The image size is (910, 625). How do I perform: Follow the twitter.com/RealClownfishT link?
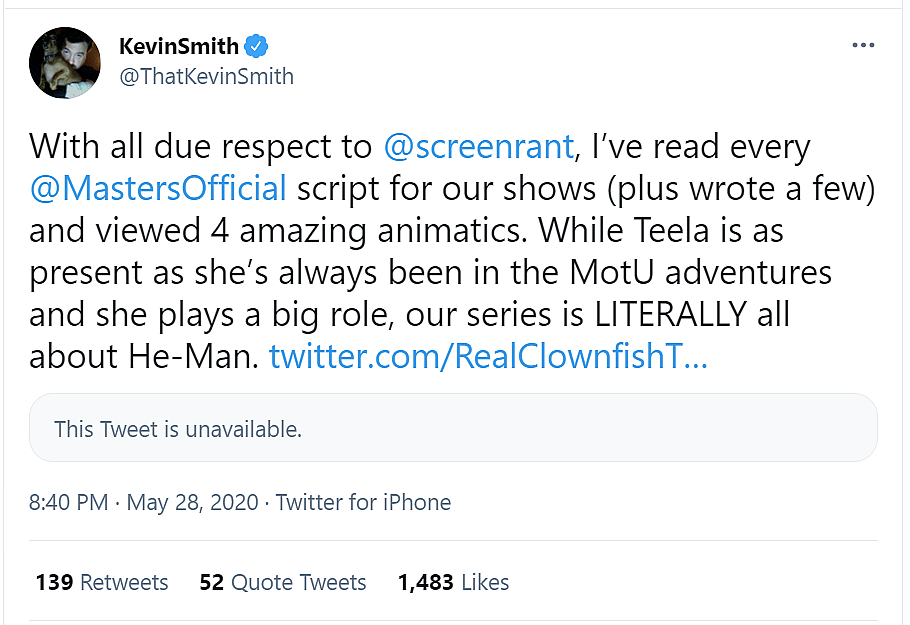[488, 357]
